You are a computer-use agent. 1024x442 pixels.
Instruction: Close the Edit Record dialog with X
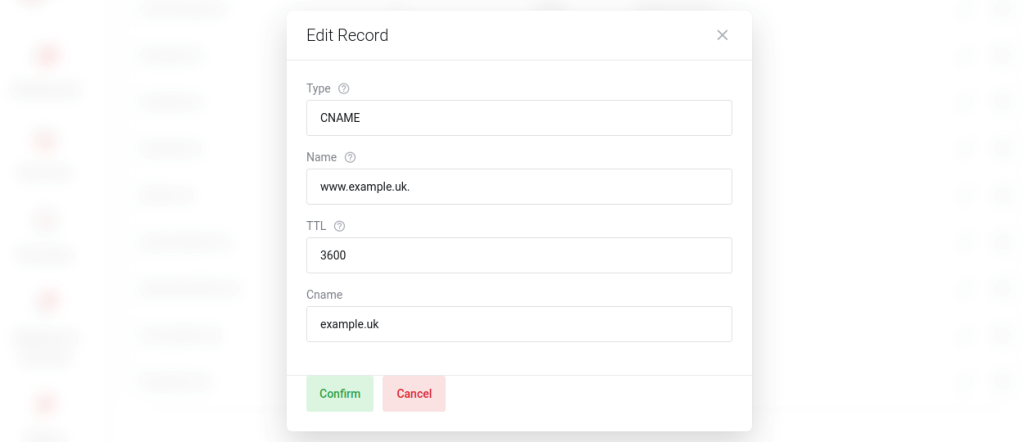pos(722,35)
